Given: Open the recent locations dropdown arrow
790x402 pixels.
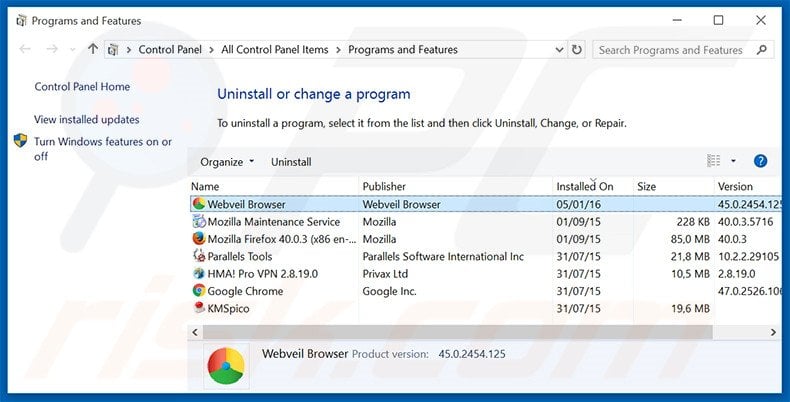Looking at the screenshot, I should pos(73,49).
